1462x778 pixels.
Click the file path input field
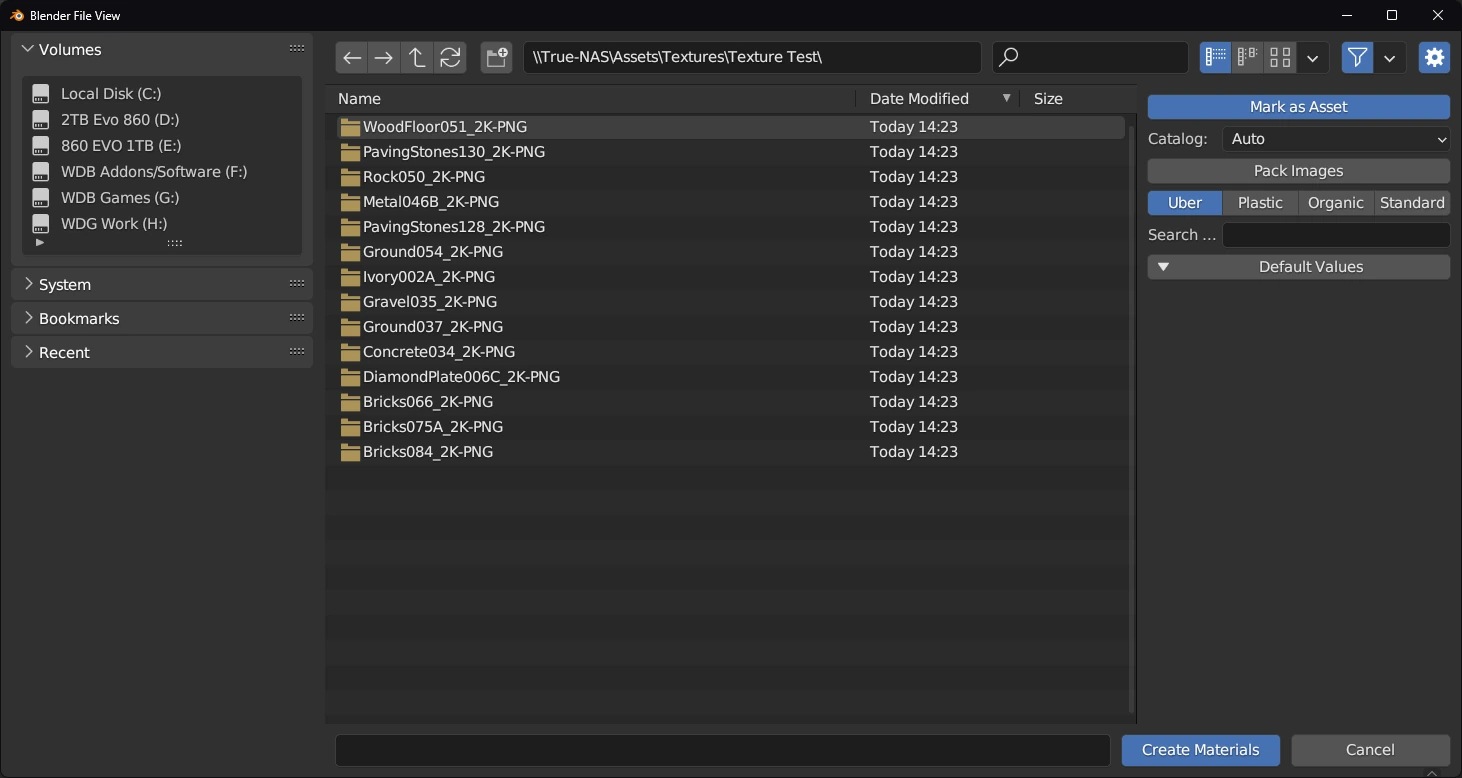[750, 58]
